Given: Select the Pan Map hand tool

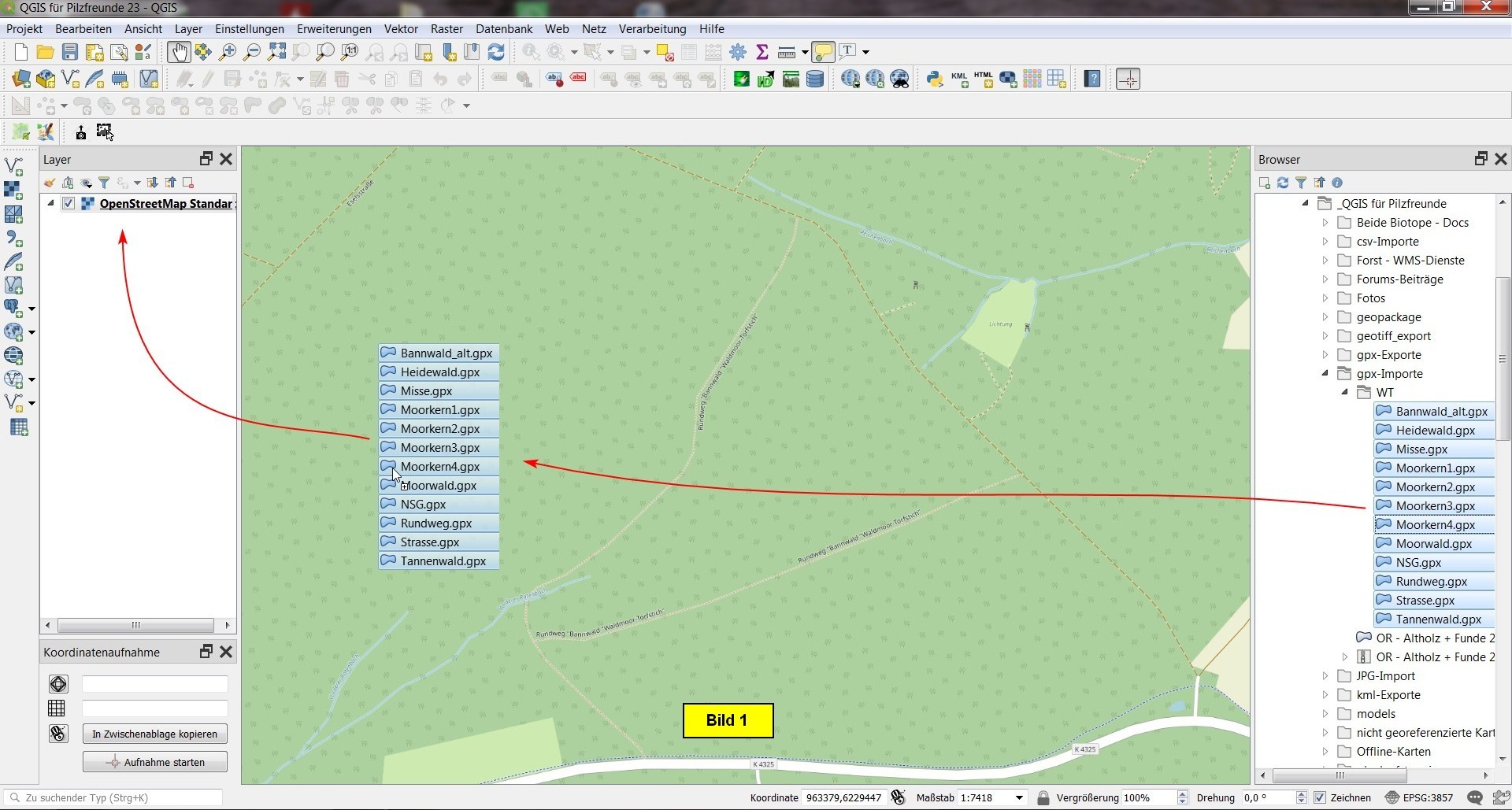Looking at the screenshot, I should [x=179, y=52].
